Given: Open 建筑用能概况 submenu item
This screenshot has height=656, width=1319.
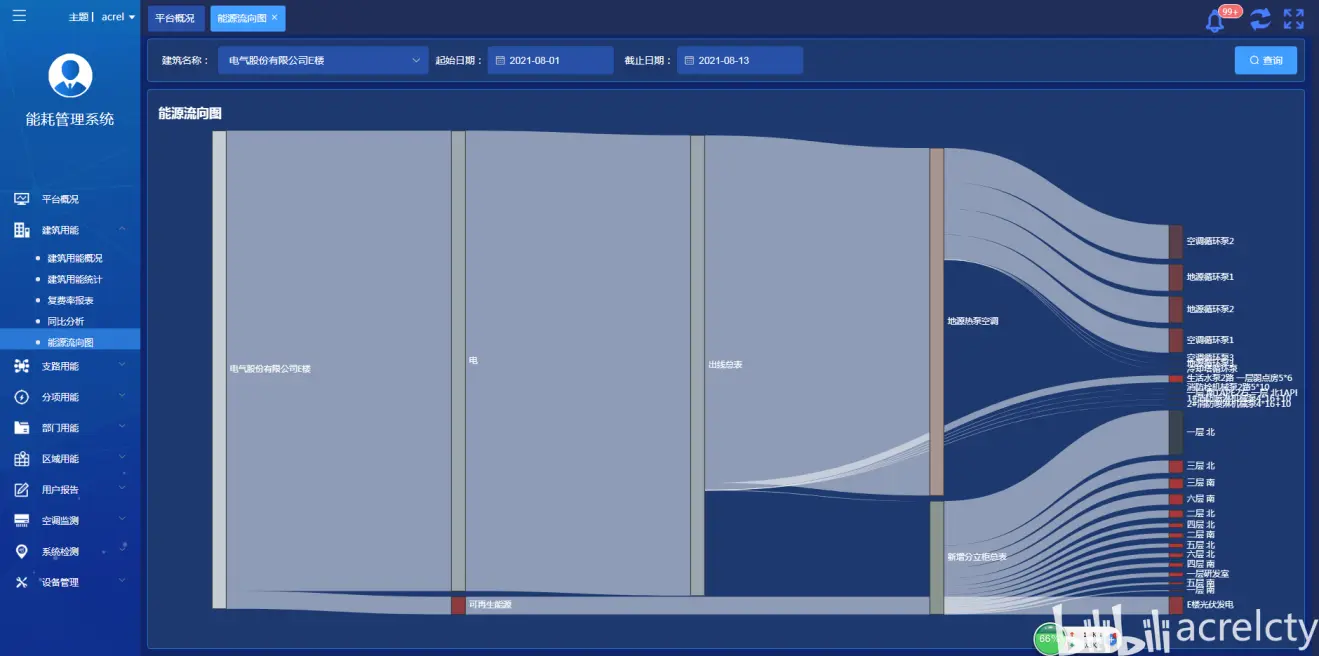Looking at the screenshot, I should click(75, 258).
